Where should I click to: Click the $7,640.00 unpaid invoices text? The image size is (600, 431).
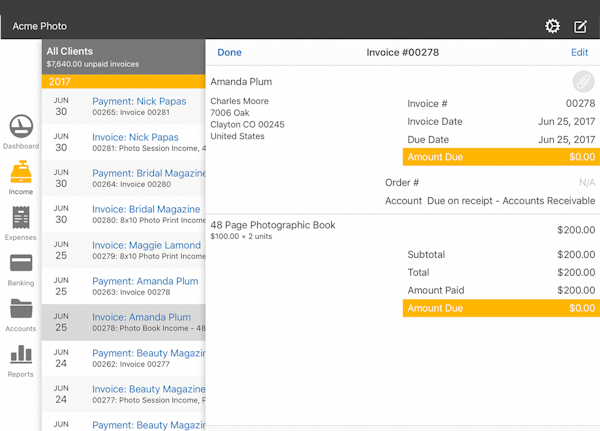click(x=93, y=64)
